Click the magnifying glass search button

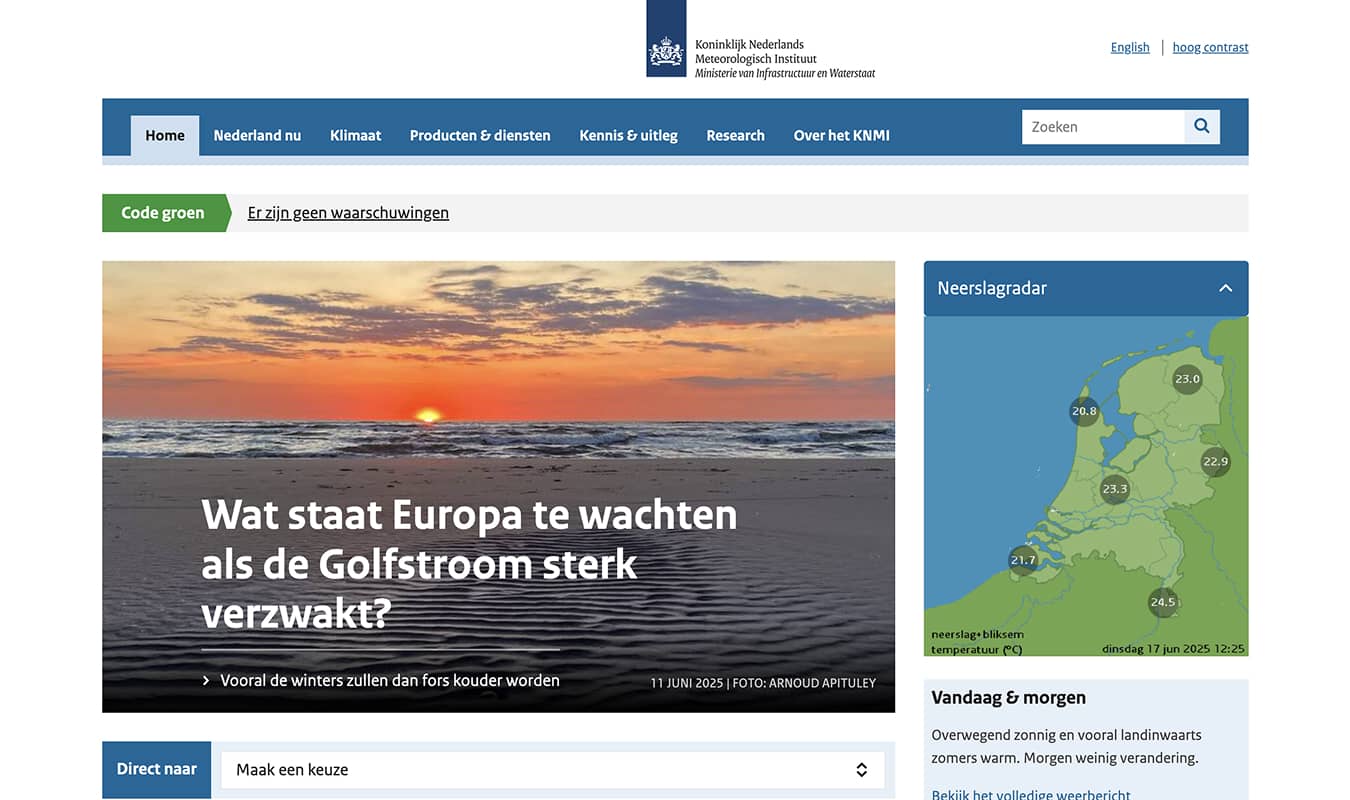pyautogui.click(x=1202, y=127)
